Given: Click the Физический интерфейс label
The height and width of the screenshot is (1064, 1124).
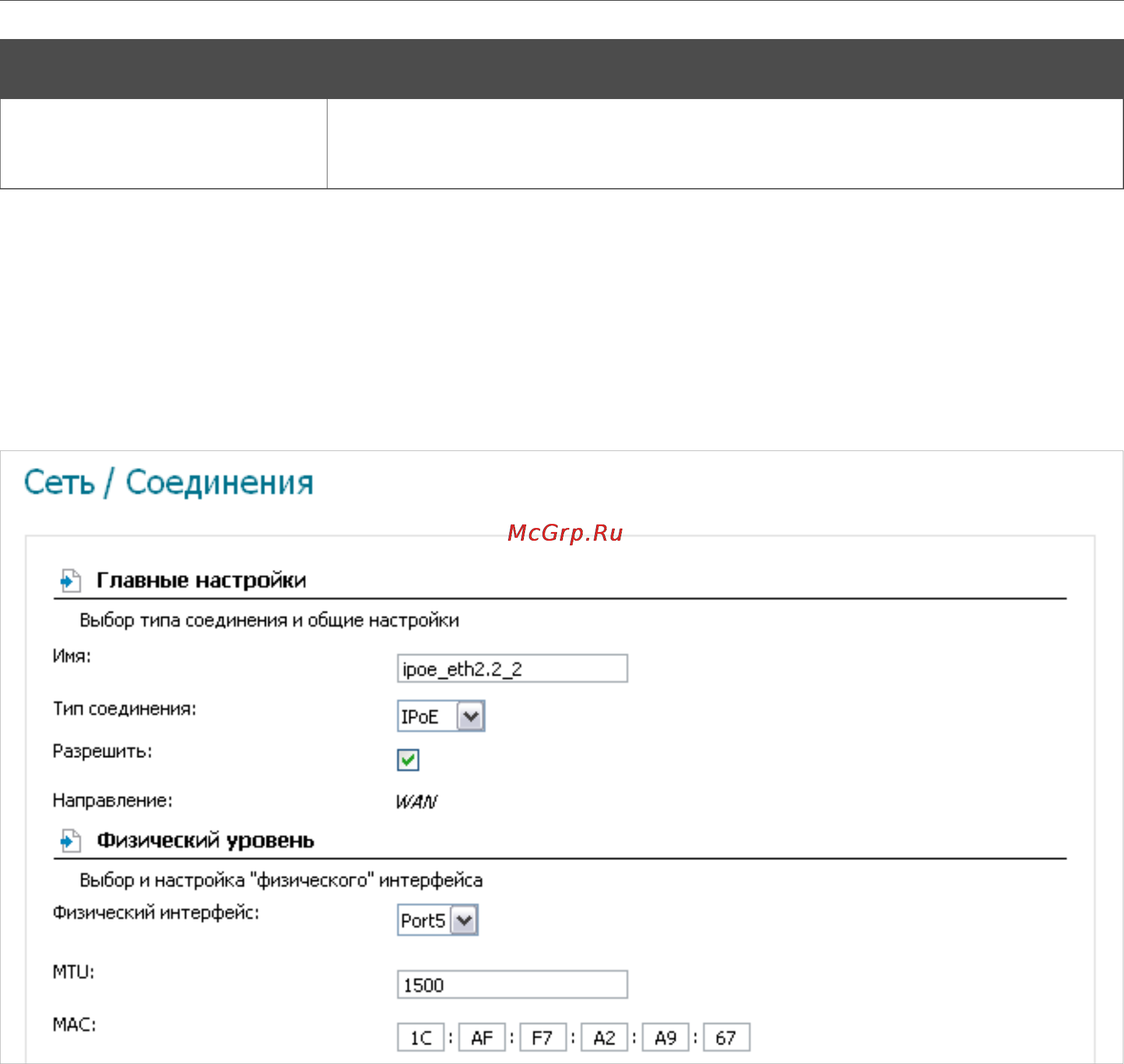Looking at the screenshot, I should [x=156, y=912].
